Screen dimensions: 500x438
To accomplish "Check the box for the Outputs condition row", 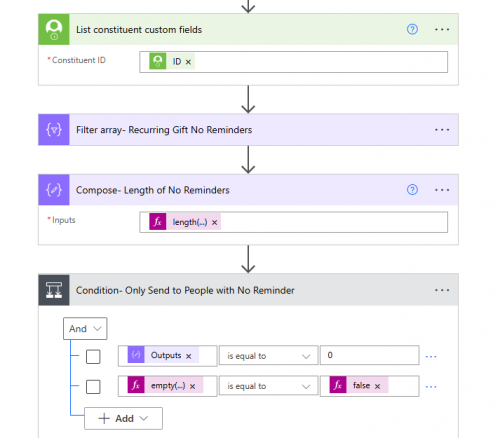I will coord(93,356).
